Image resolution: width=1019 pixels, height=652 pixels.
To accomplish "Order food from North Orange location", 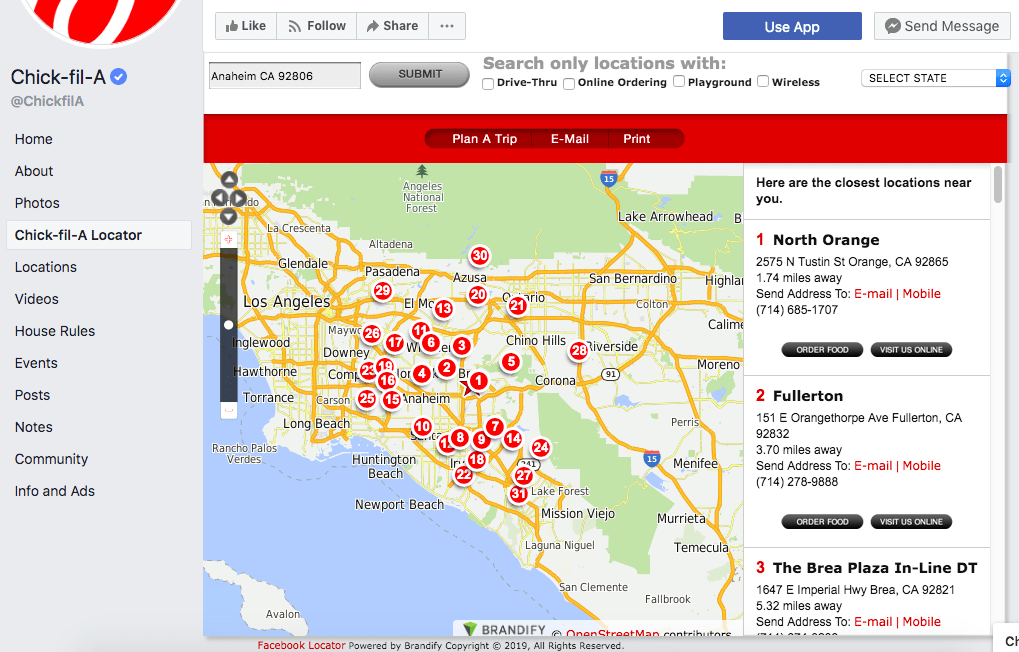I will tap(822, 350).
